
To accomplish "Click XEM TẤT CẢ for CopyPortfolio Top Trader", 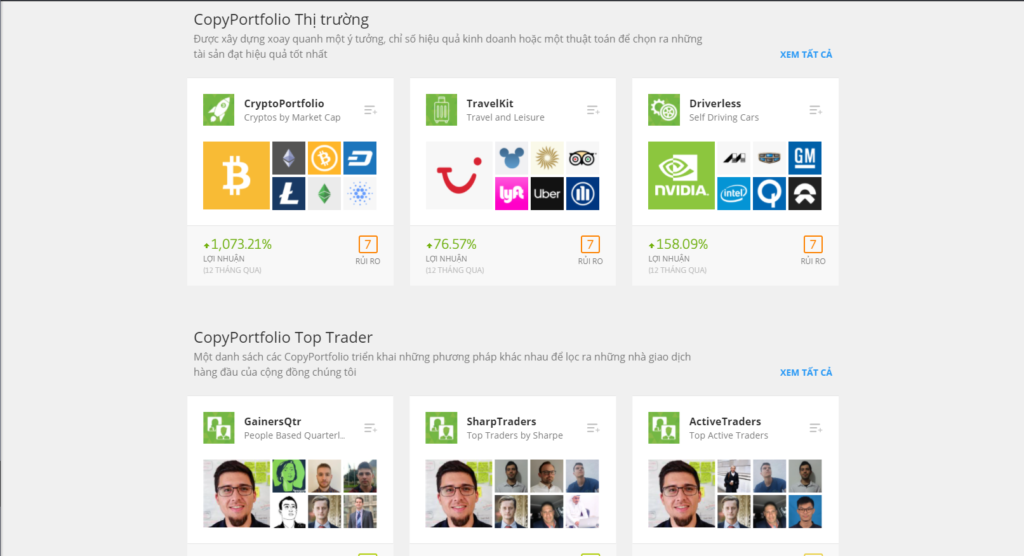I will tap(806, 372).
